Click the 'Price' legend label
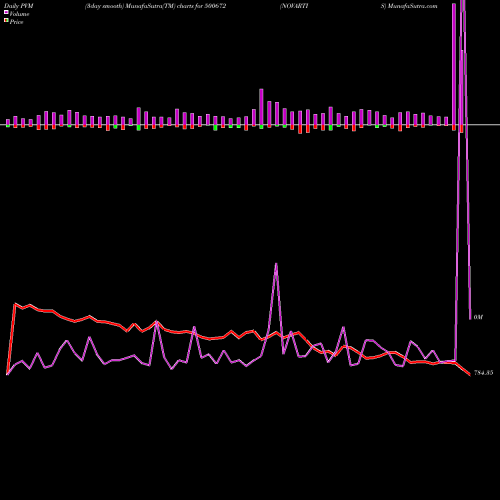This screenshot has height=500, width=500. [x=17, y=22]
